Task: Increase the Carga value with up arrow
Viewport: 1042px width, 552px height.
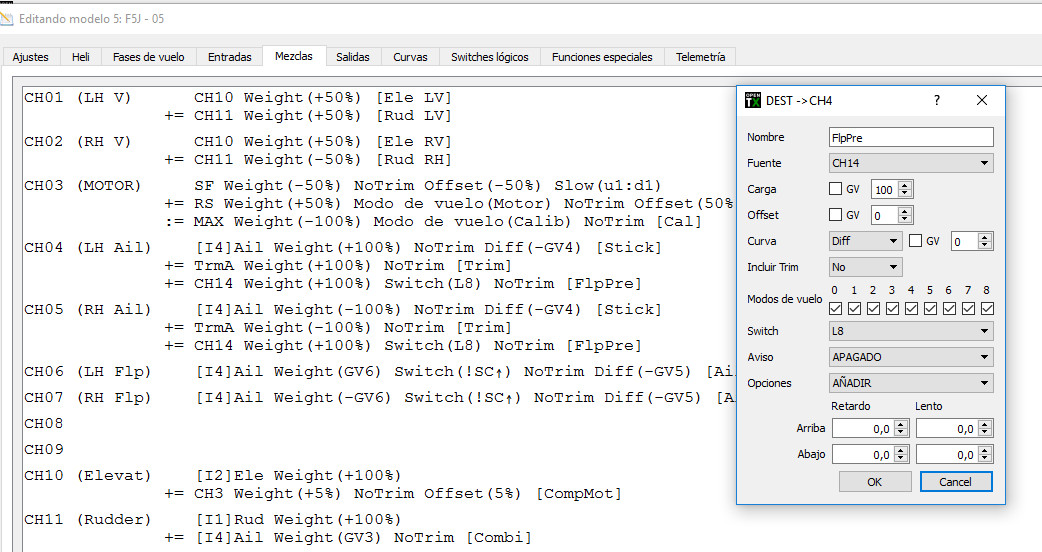Action: (x=905, y=185)
